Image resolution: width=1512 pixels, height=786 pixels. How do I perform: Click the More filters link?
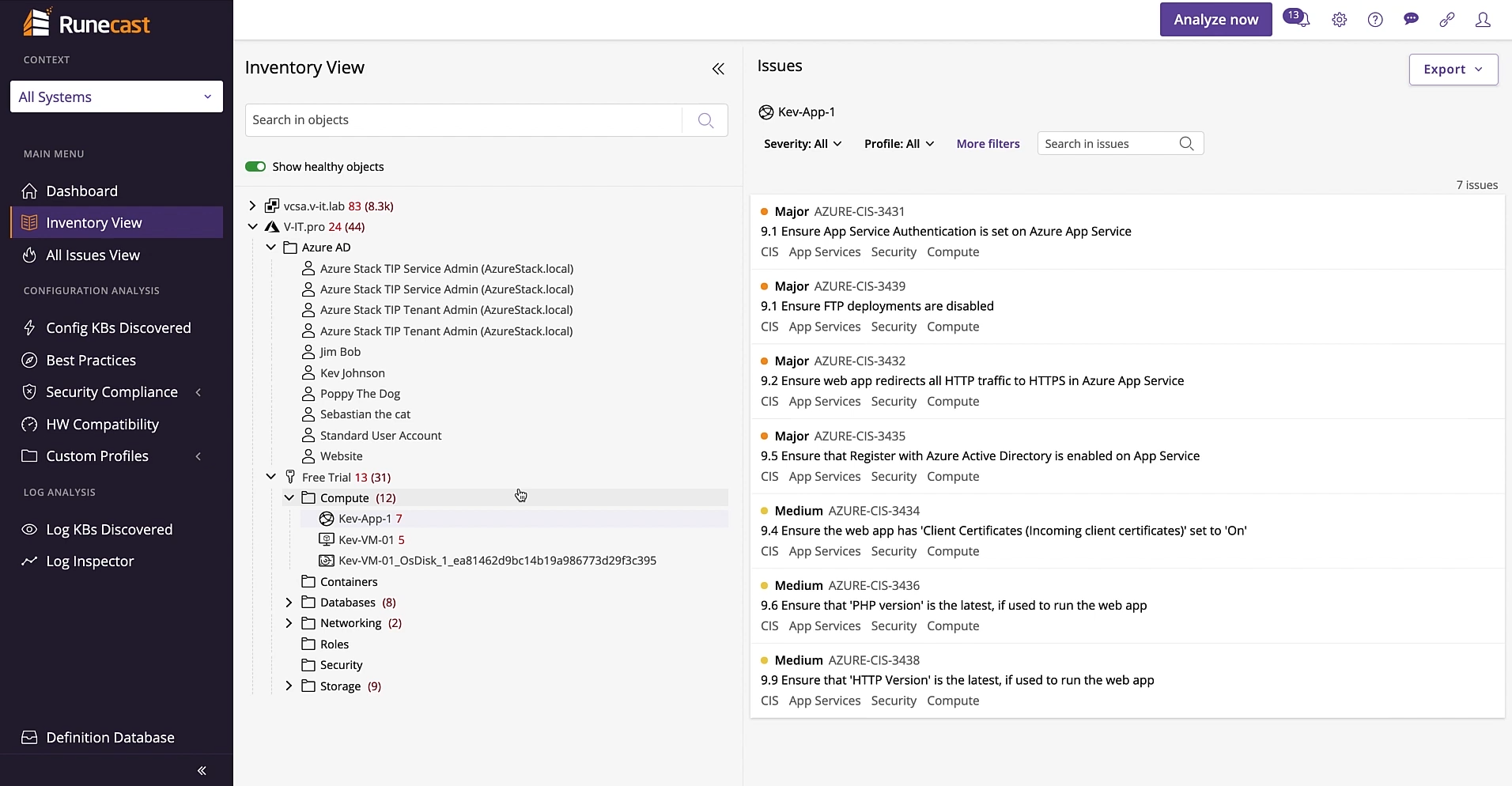coord(988,144)
